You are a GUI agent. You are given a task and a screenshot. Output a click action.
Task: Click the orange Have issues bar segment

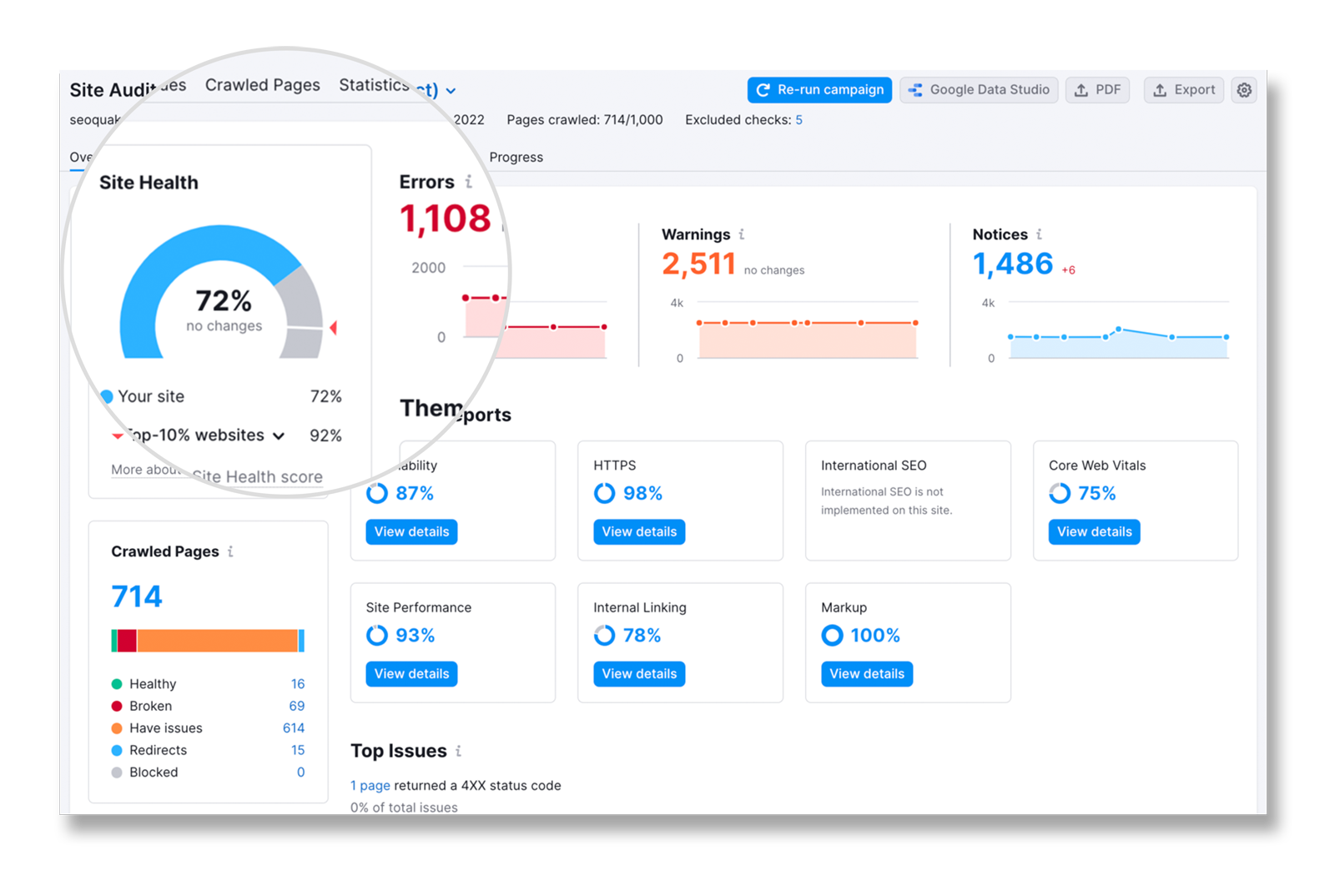217,641
